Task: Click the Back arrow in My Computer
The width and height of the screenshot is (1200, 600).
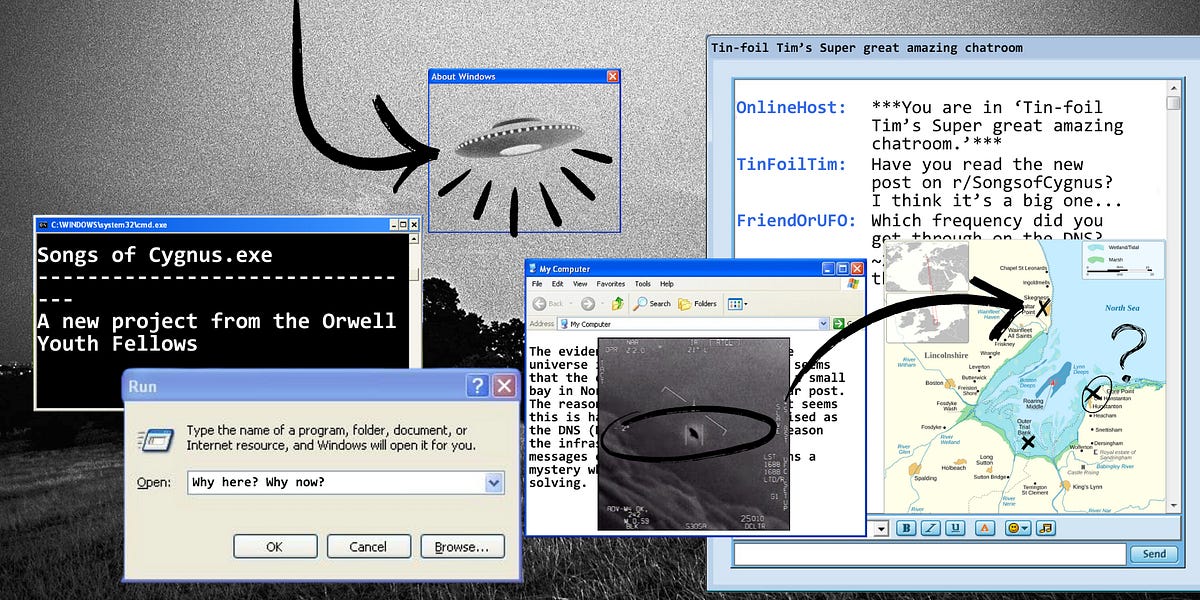Action: [x=539, y=304]
